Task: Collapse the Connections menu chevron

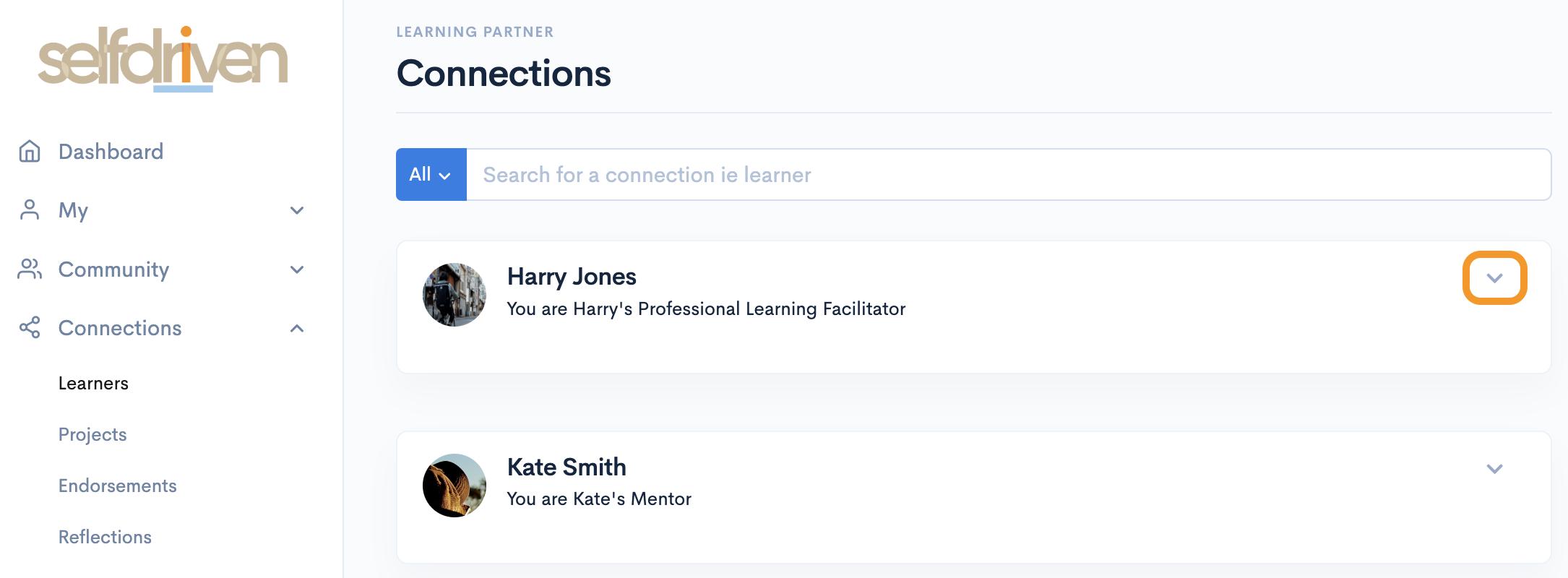Action: pos(297,328)
